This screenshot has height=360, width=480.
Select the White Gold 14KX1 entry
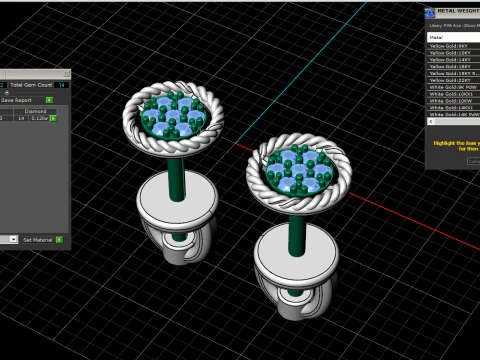click(x=453, y=108)
